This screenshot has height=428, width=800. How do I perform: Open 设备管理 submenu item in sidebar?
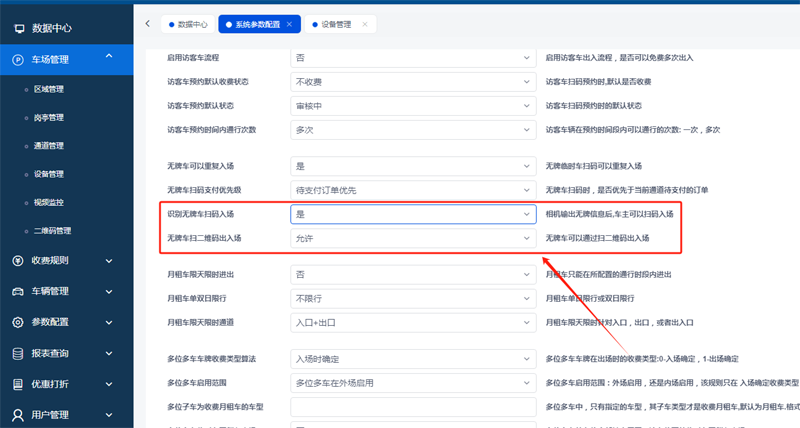point(48,174)
